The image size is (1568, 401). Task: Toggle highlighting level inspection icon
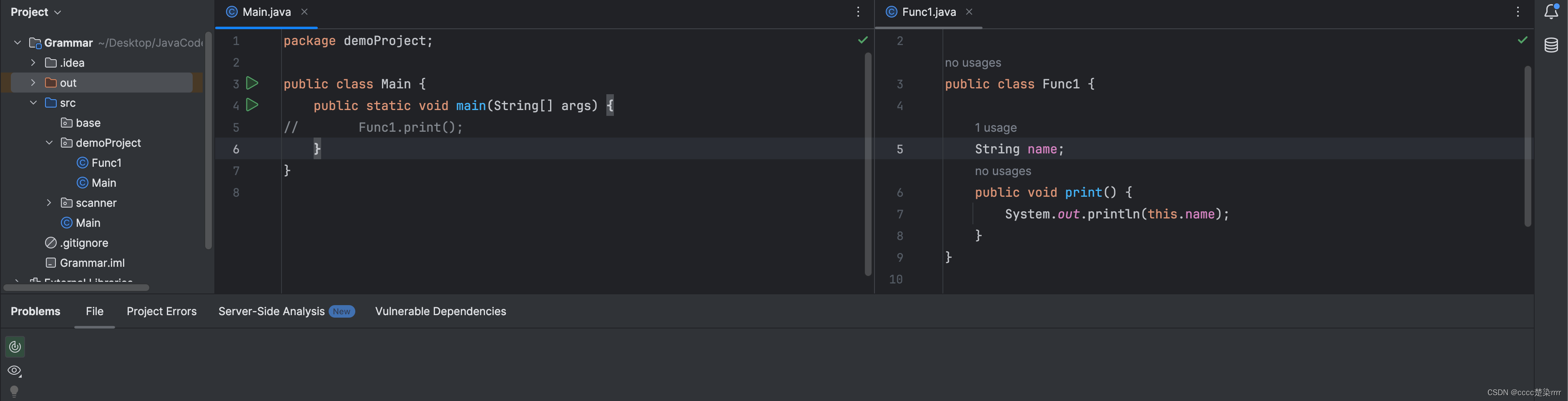point(15,347)
